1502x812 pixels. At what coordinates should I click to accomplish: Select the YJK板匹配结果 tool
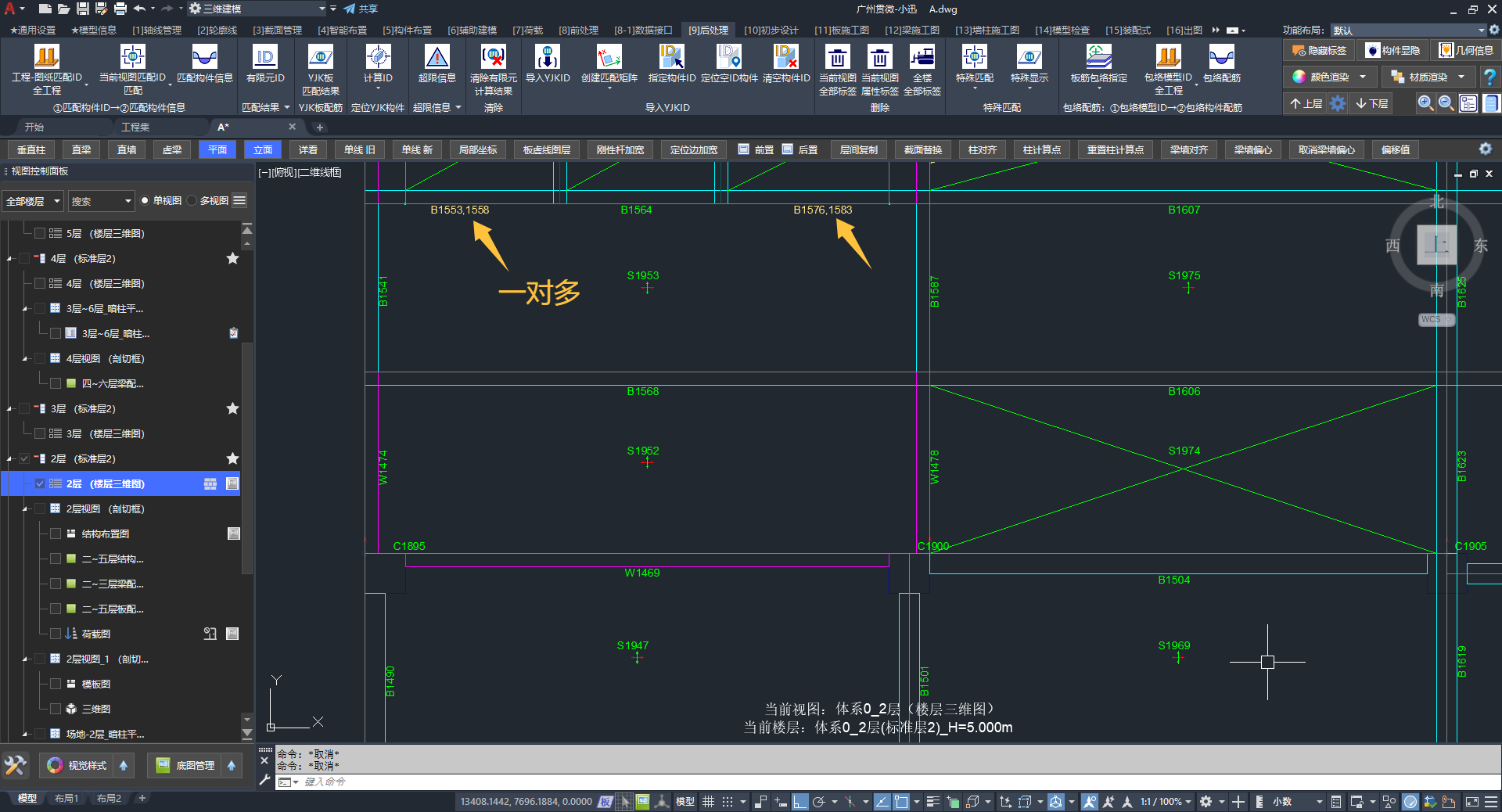[x=321, y=56]
